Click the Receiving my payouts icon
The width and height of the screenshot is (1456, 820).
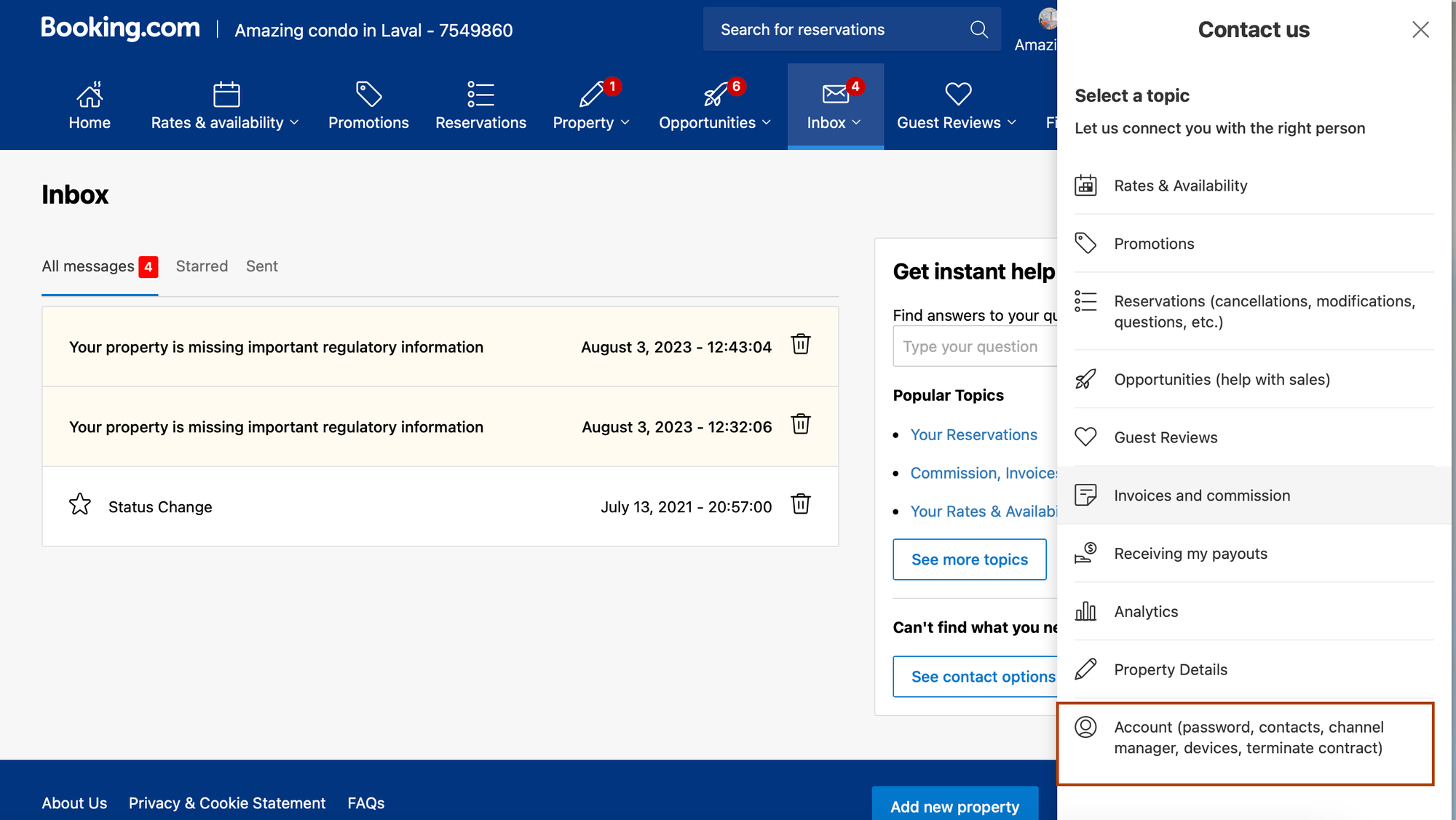(x=1086, y=553)
